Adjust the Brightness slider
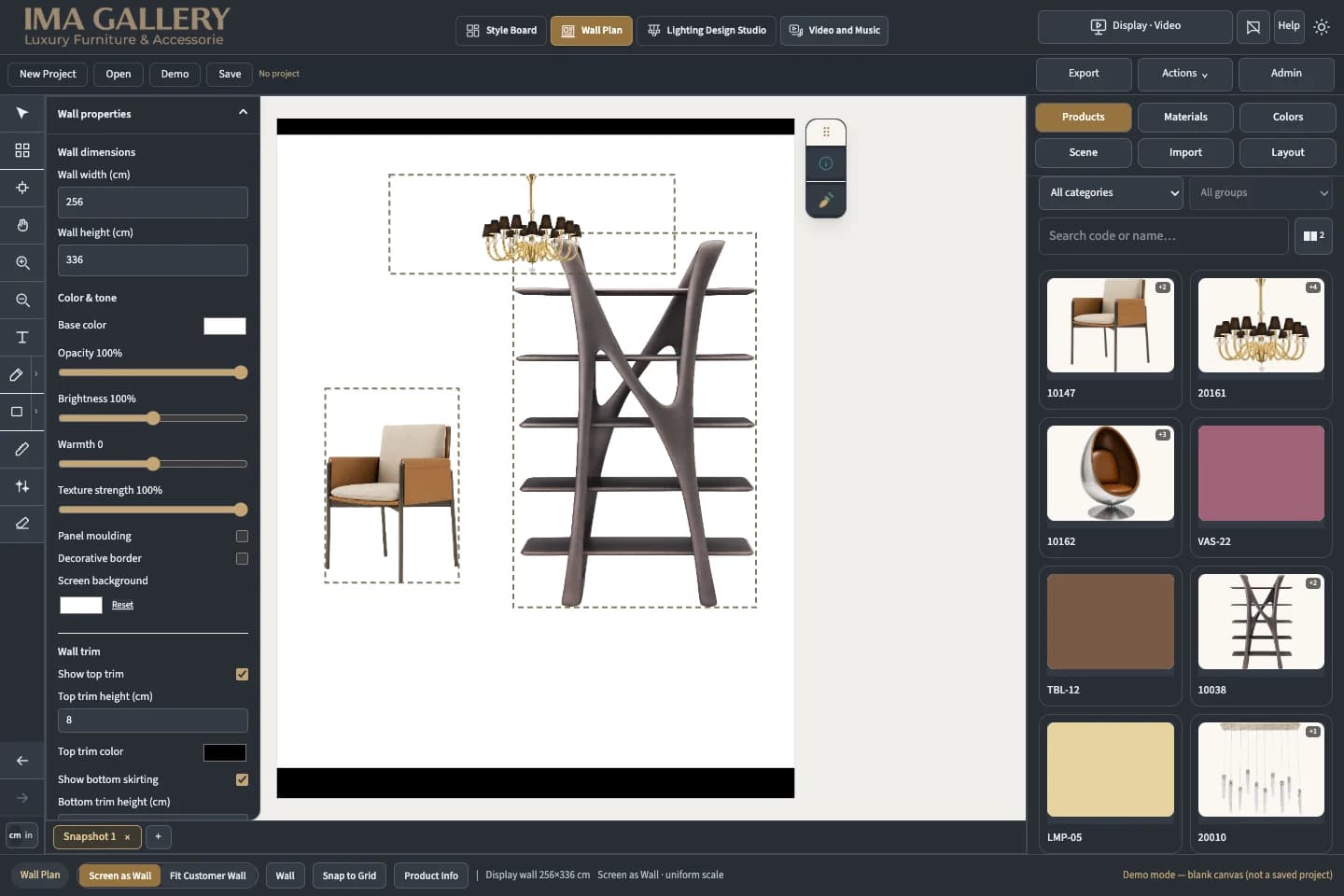 153,418
